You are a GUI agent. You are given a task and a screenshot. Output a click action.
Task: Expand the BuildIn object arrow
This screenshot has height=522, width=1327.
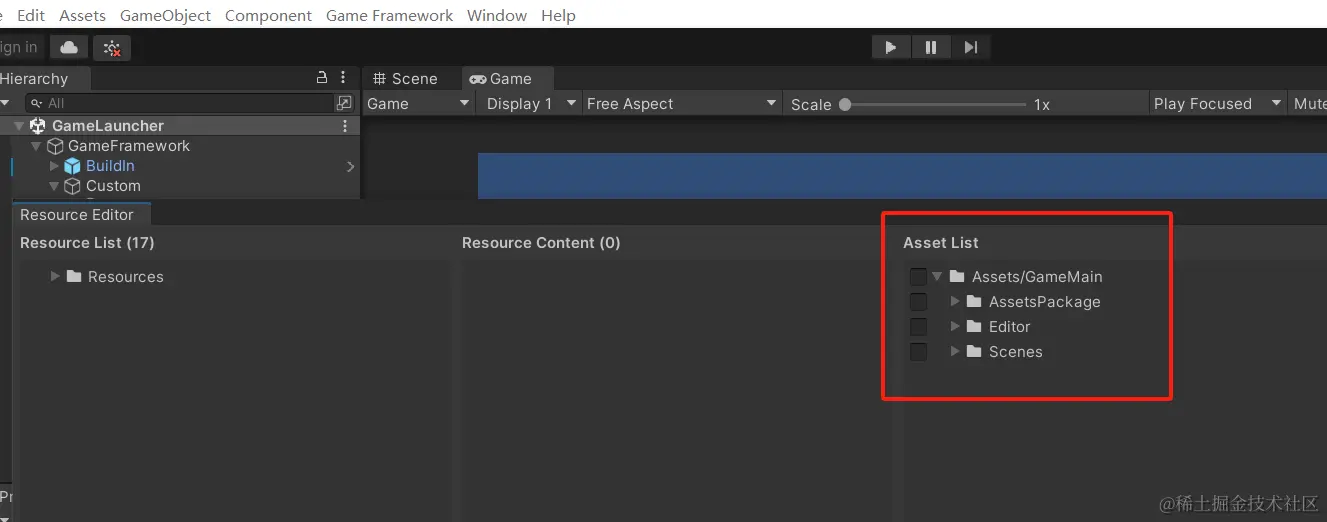[x=54, y=166]
